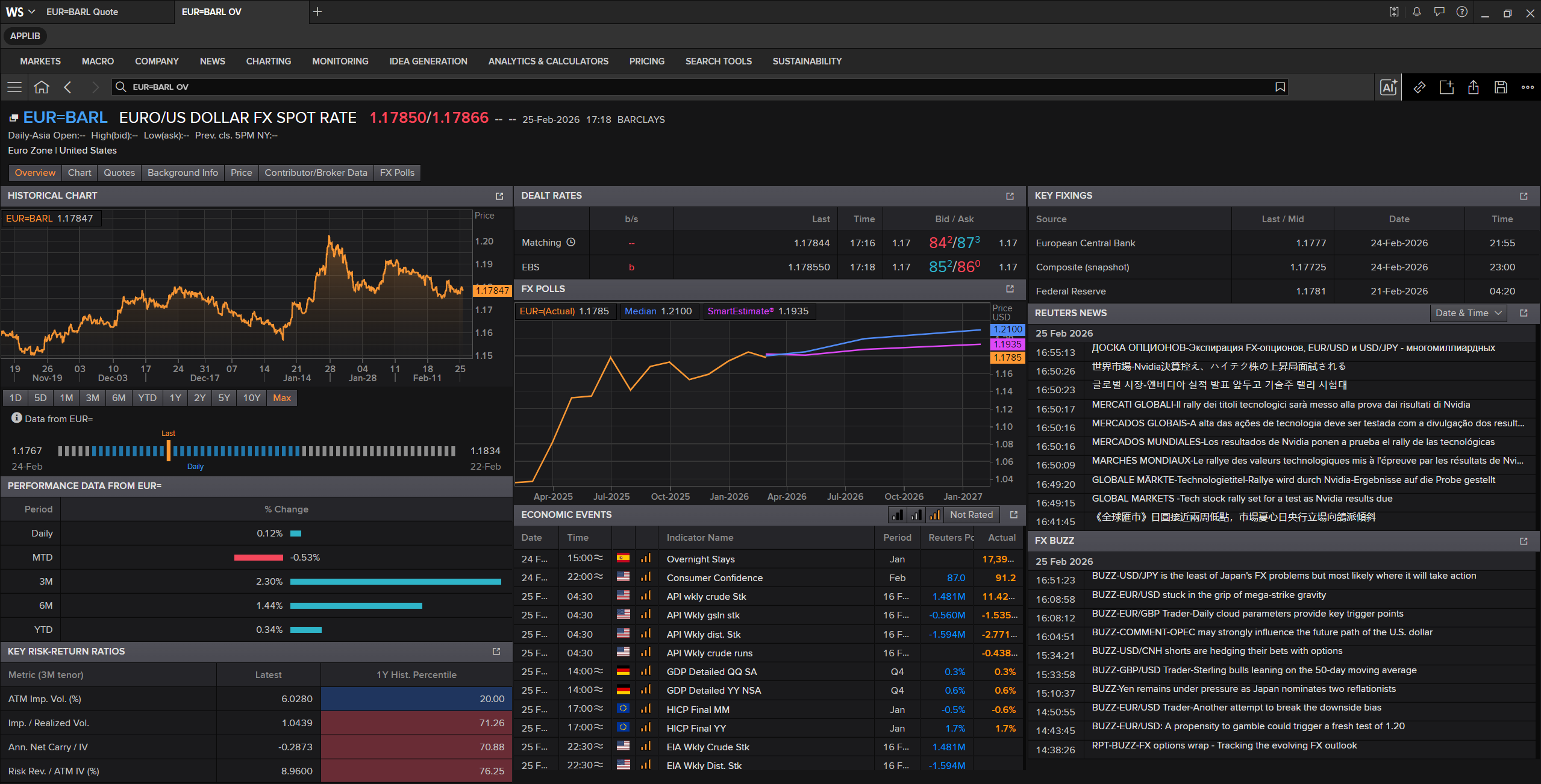Viewport: 1541px width, 784px height.
Task: Pop out the FX Polls panel
Action: (x=1010, y=289)
